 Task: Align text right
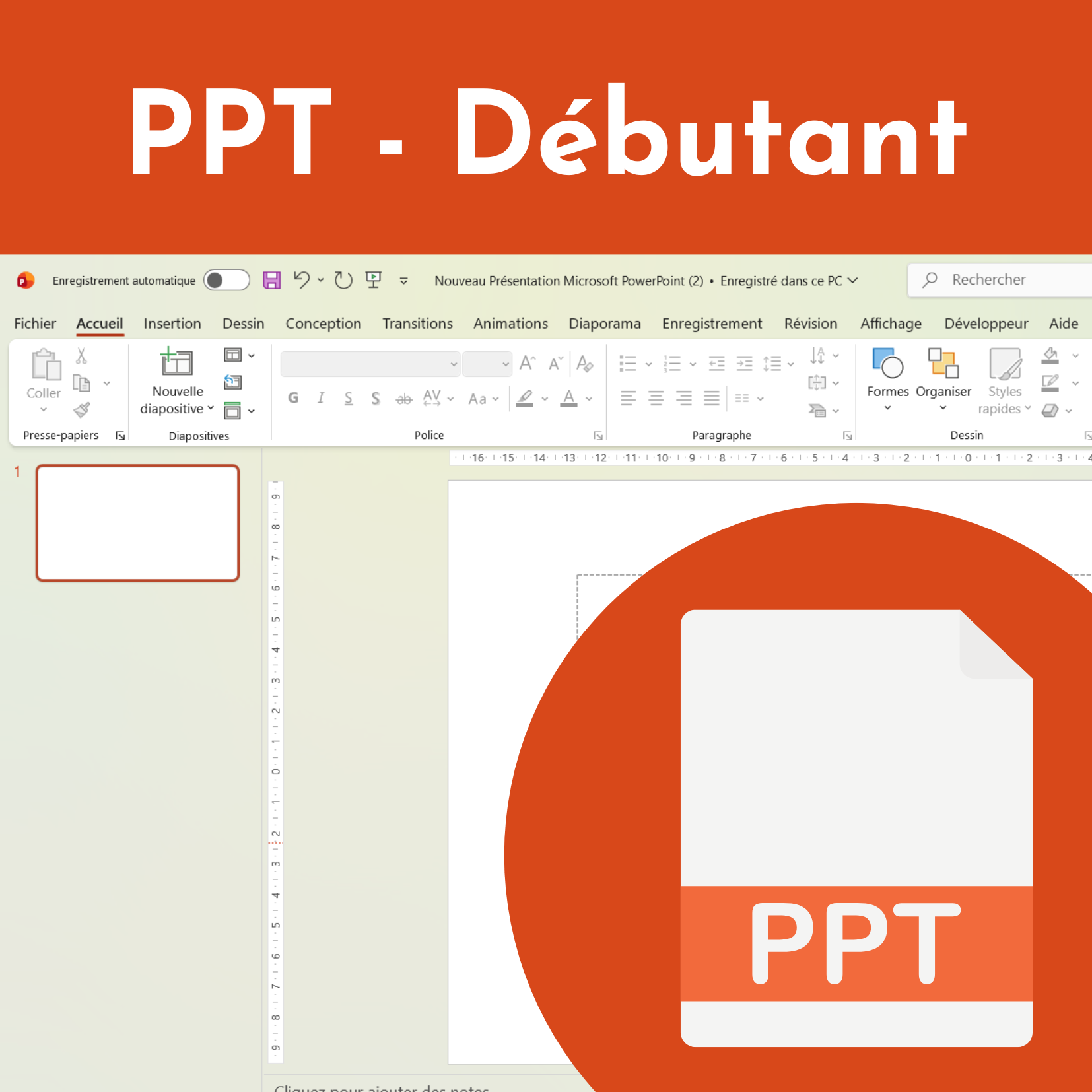(x=684, y=398)
